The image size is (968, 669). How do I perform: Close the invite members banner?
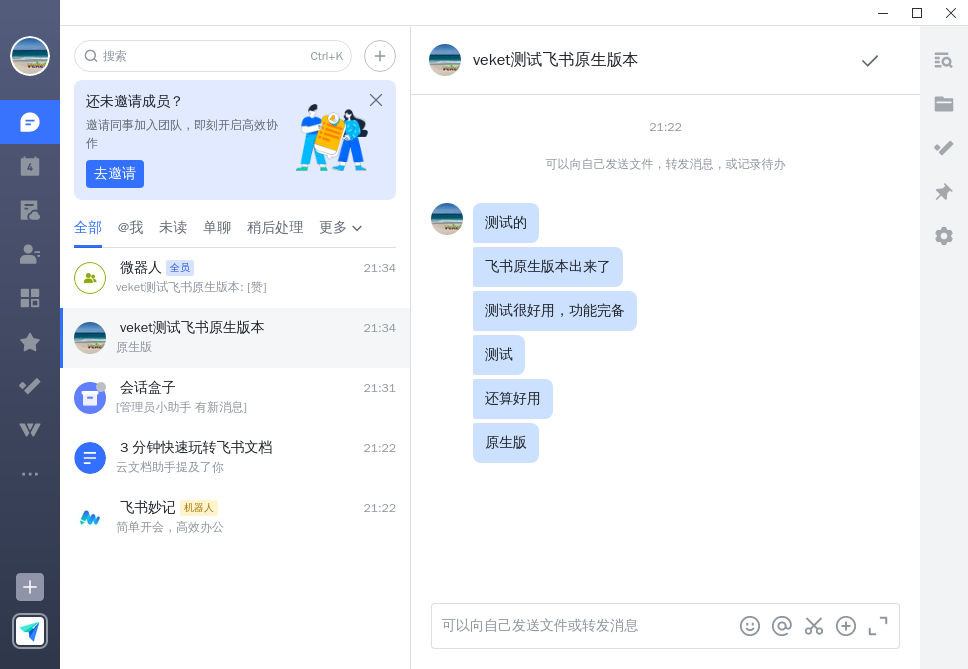(x=376, y=100)
